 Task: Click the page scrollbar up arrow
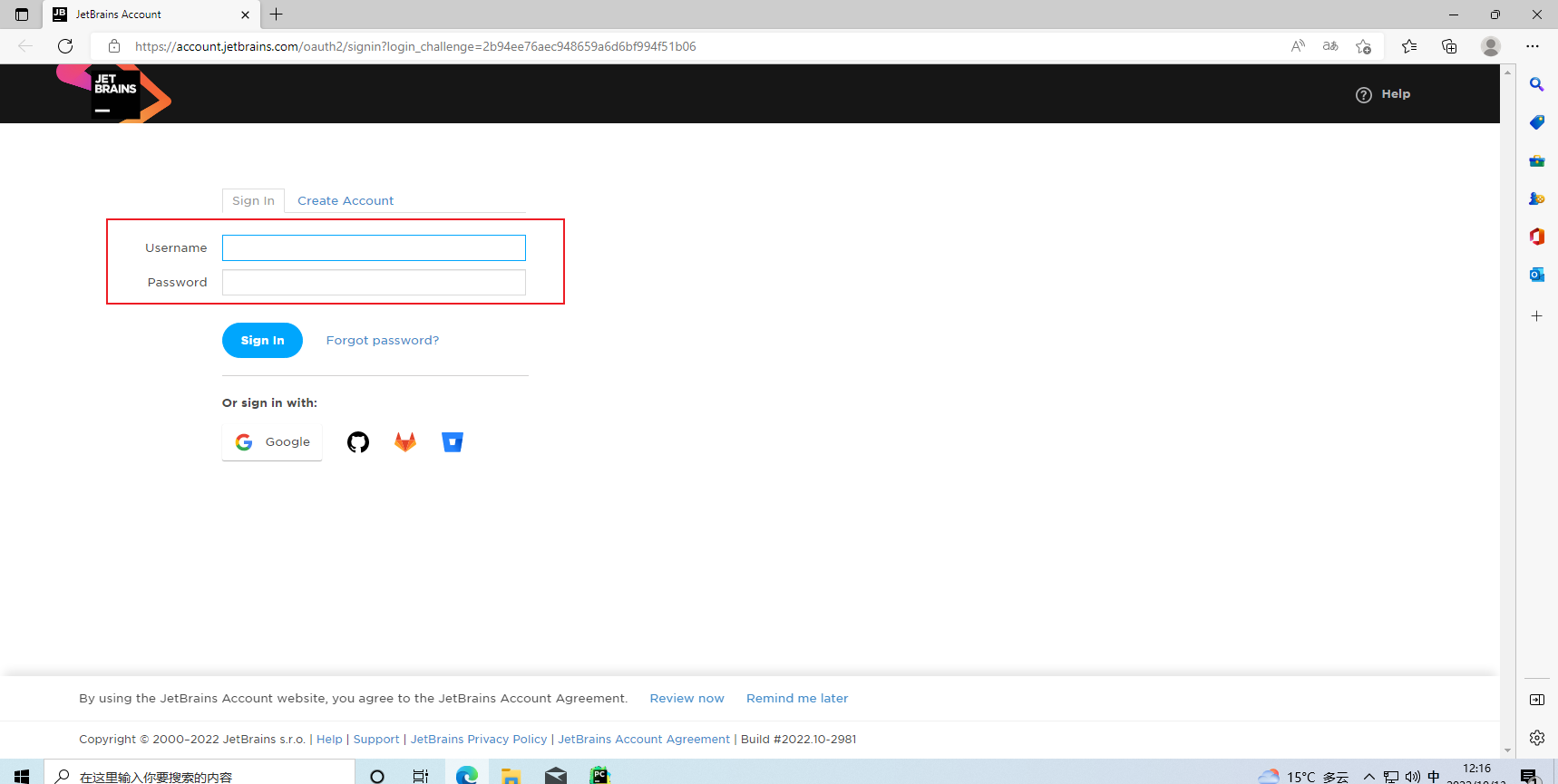(1507, 72)
